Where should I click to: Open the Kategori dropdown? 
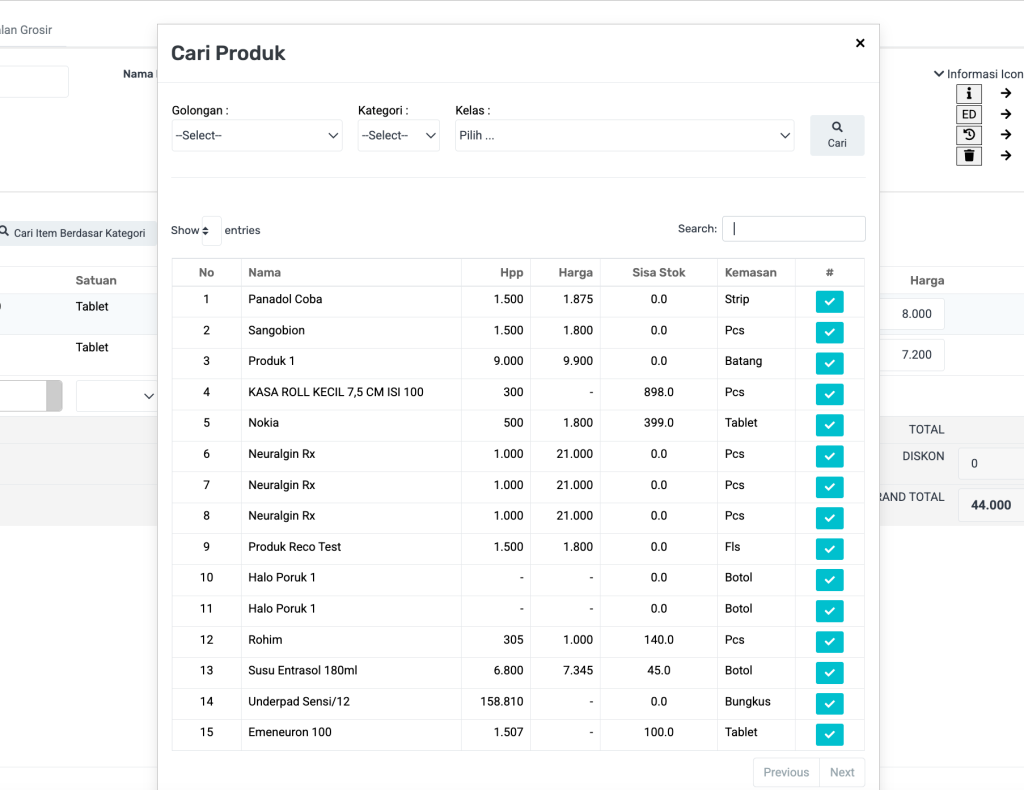[398, 135]
